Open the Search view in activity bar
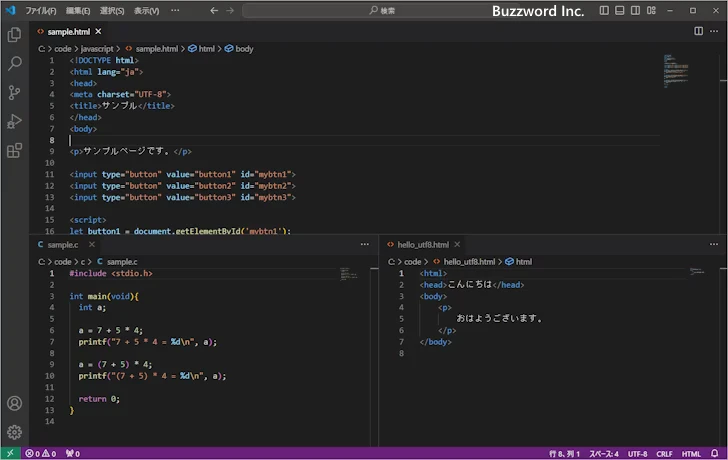The width and height of the screenshot is (728, 460). tap(14, 63)
